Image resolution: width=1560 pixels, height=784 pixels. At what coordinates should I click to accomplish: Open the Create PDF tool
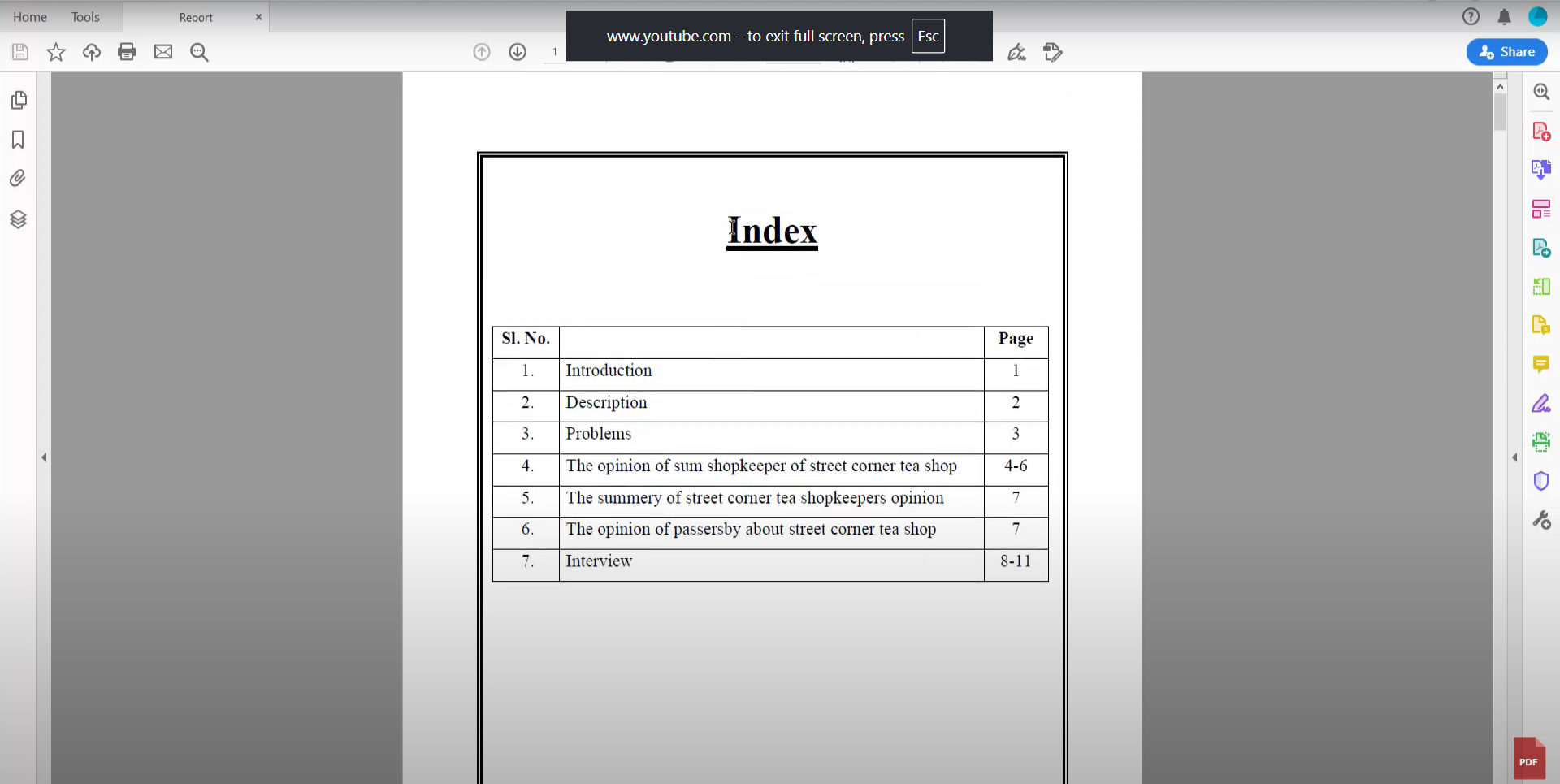(x=1542, y=131)
